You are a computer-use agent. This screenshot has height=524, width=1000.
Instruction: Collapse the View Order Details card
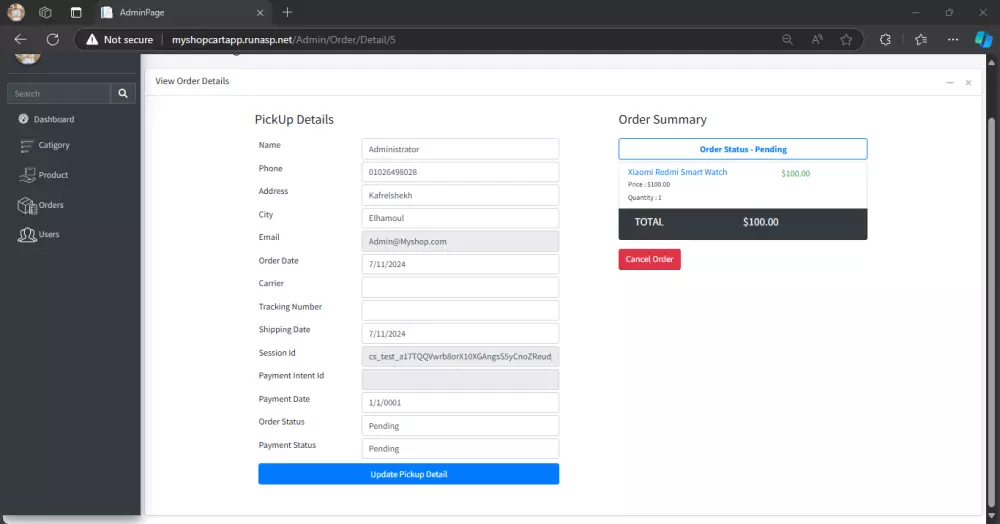pyautogui.click(x=950, y=82)
